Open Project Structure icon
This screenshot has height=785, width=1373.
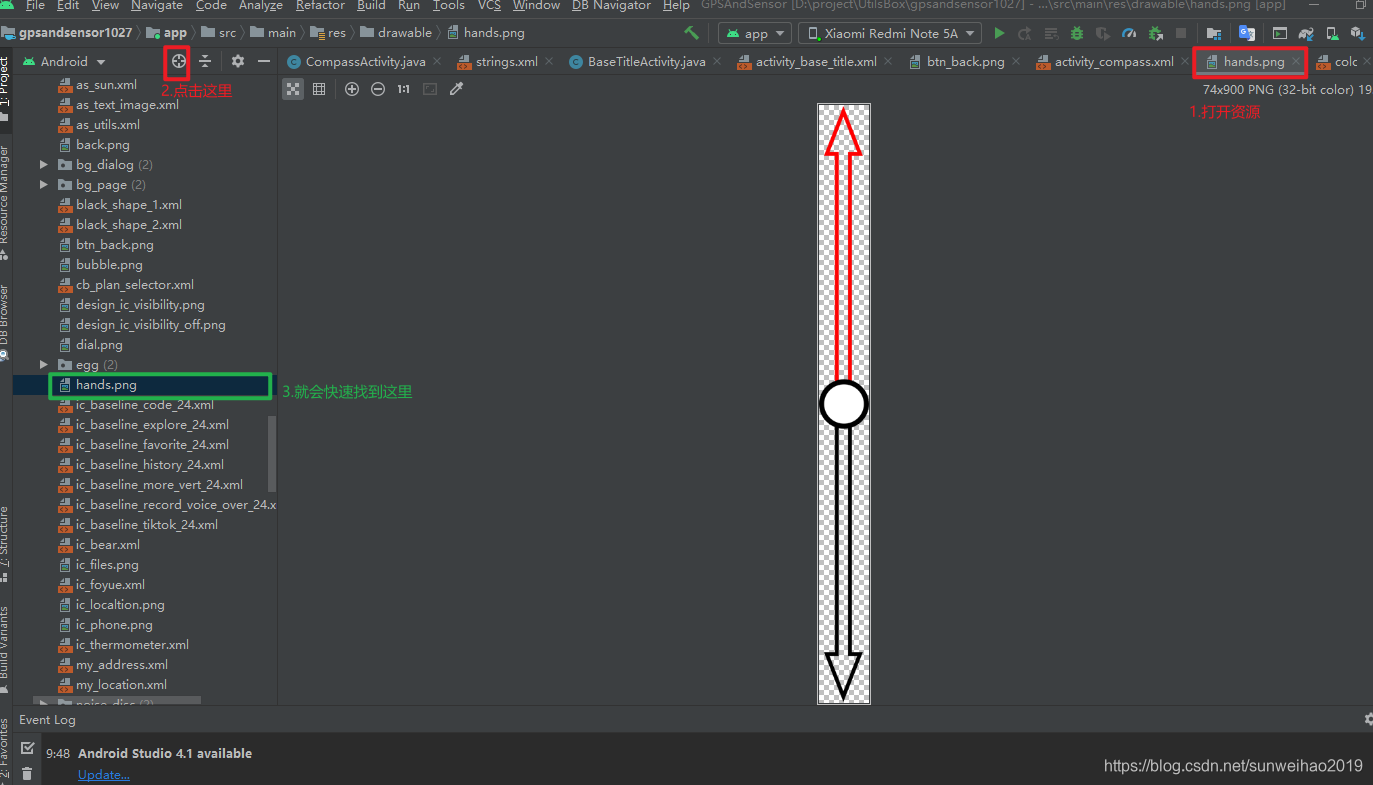point(1214,33)
